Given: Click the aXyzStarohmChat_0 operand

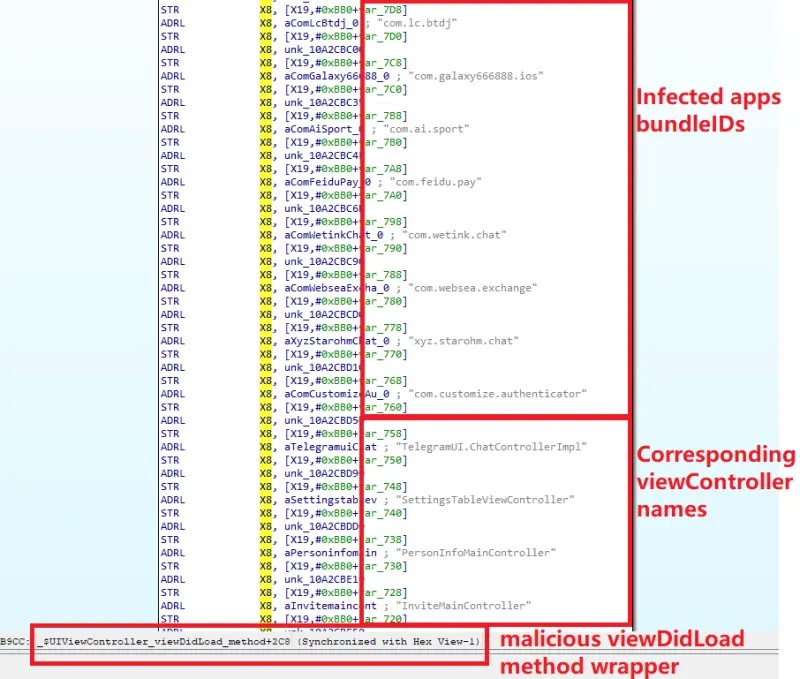Looking at the screenshot, I should 337,341.
